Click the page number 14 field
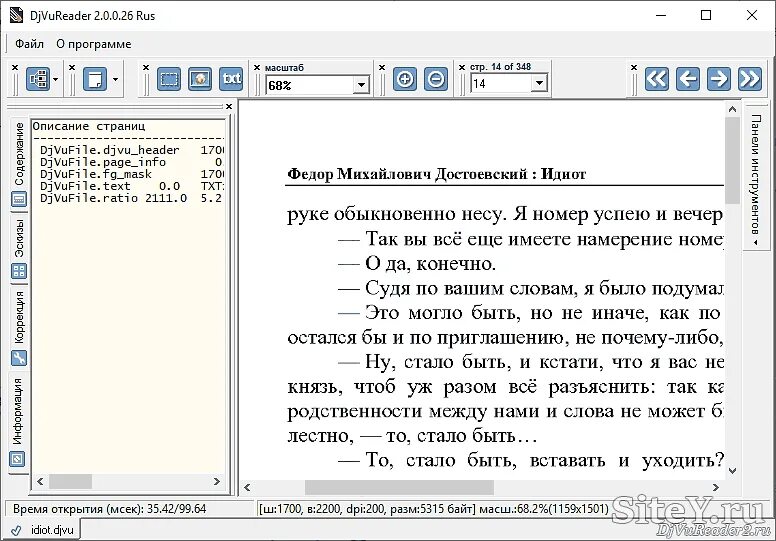 pos(501,84)
